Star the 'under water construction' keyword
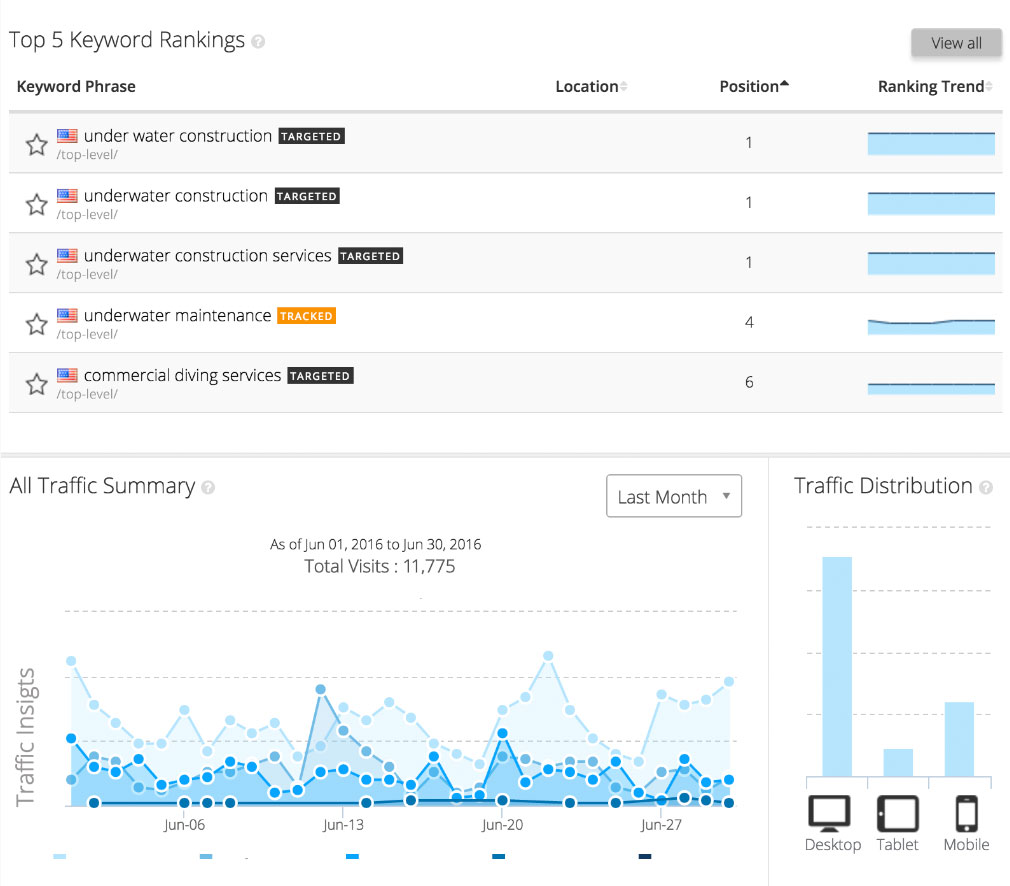The width and height of the screenshot is (1010, 886). click(x=37, y=145)
